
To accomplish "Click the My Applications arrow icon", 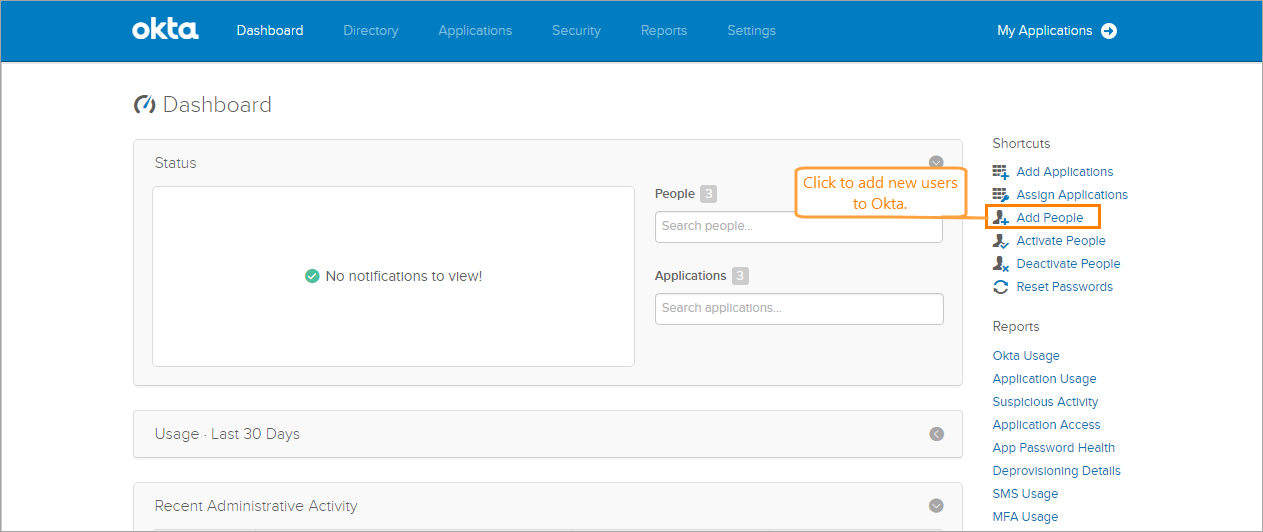I will pos(1109,31).
